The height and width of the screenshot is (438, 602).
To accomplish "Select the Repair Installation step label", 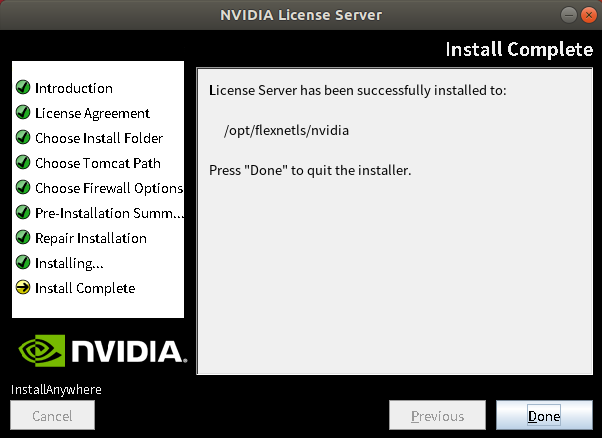I will [x=91, y=238].
